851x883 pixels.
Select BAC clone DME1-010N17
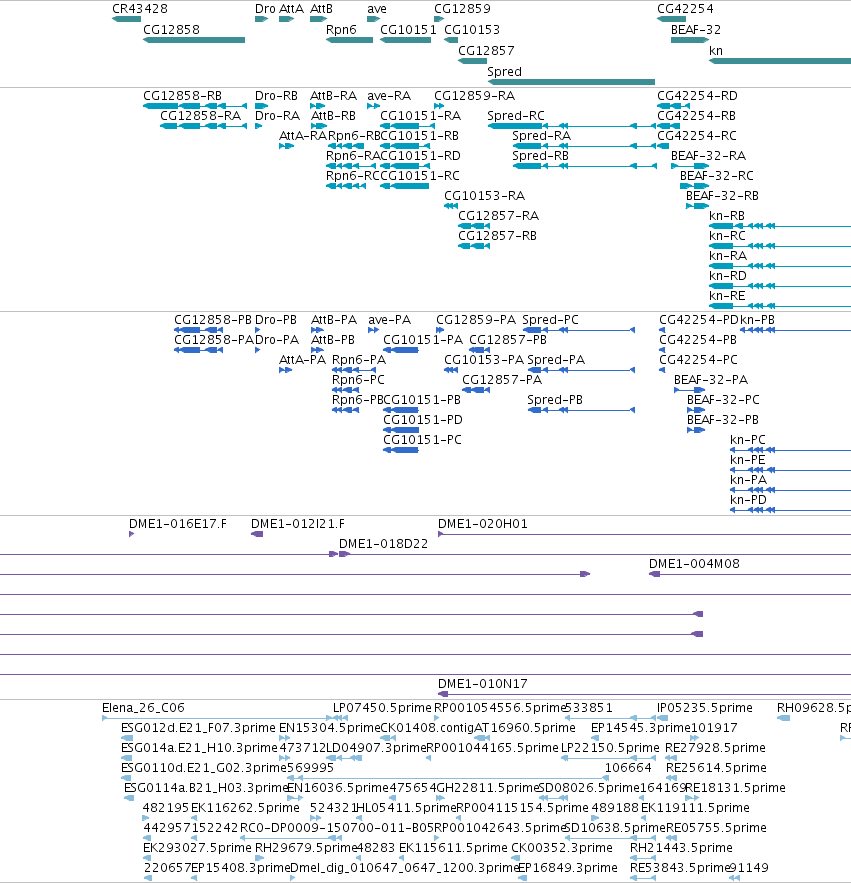coord(483,684)
